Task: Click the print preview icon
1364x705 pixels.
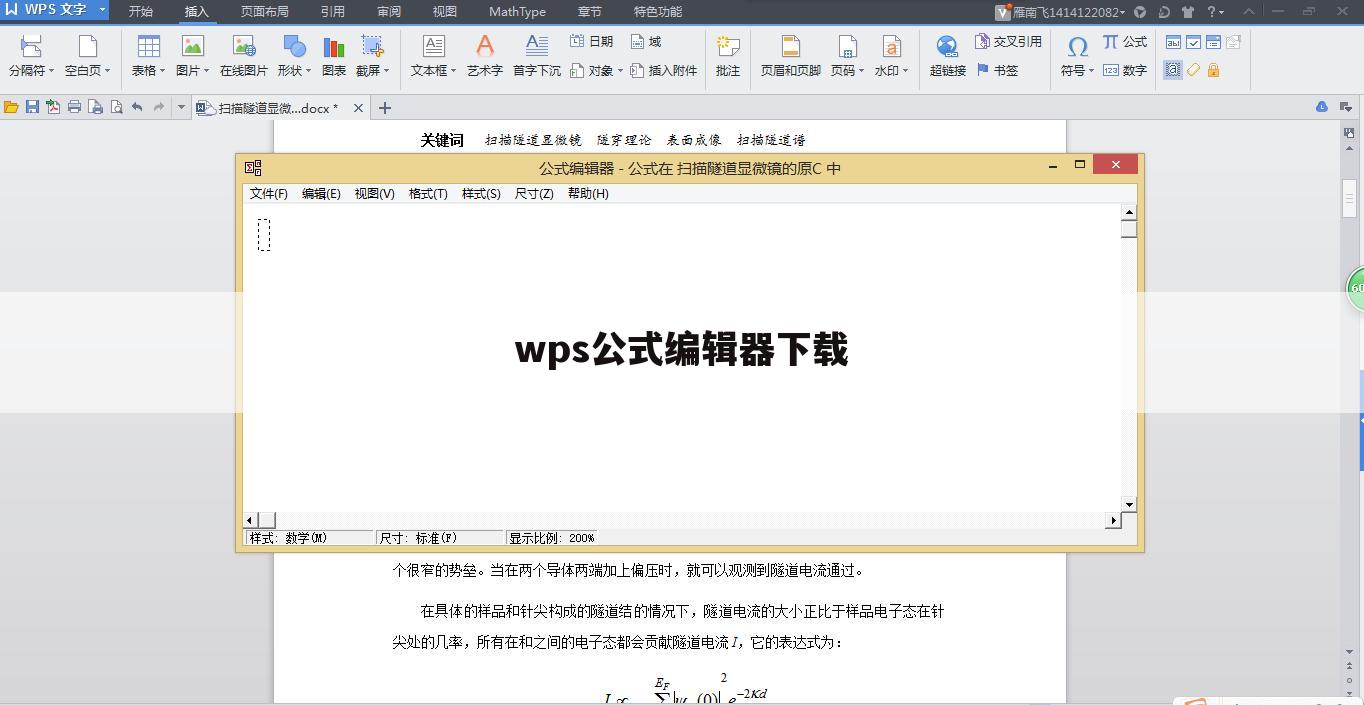Action: [116, 107]
